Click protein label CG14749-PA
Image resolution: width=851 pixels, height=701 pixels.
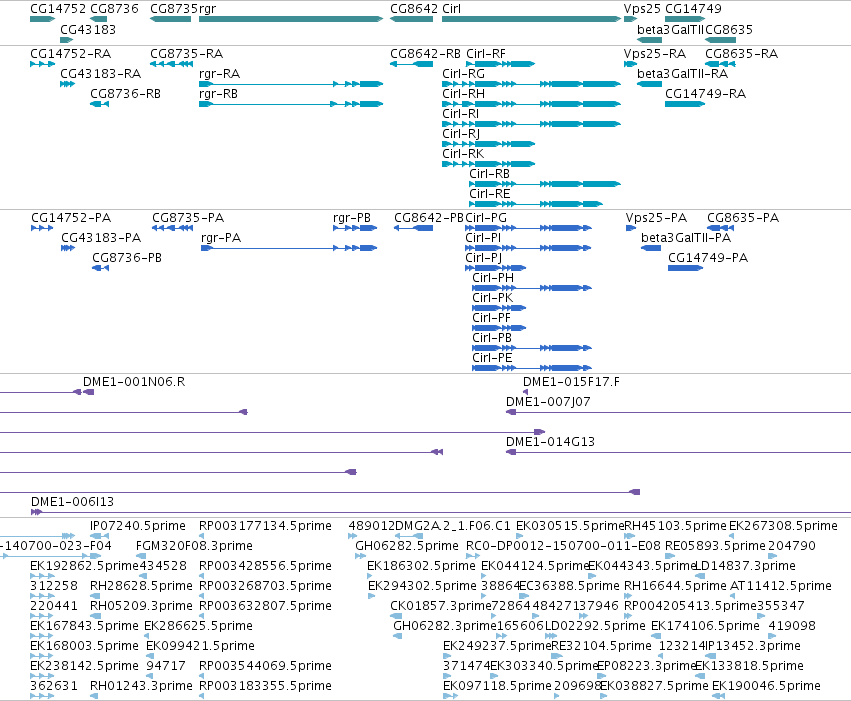[x=708, y=258]
